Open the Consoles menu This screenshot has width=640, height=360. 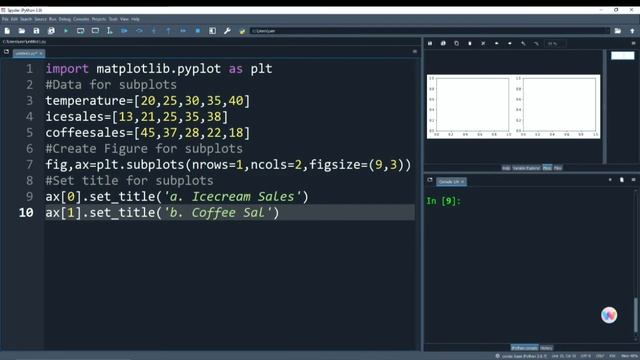[81, 19]
